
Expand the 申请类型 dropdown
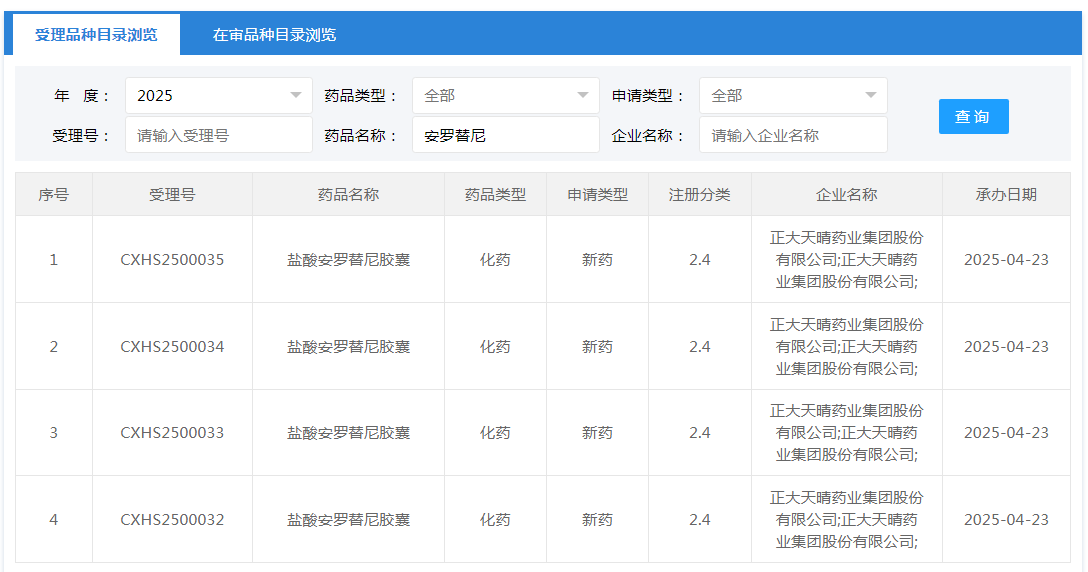pyautogui.click(x=793, y=96)
